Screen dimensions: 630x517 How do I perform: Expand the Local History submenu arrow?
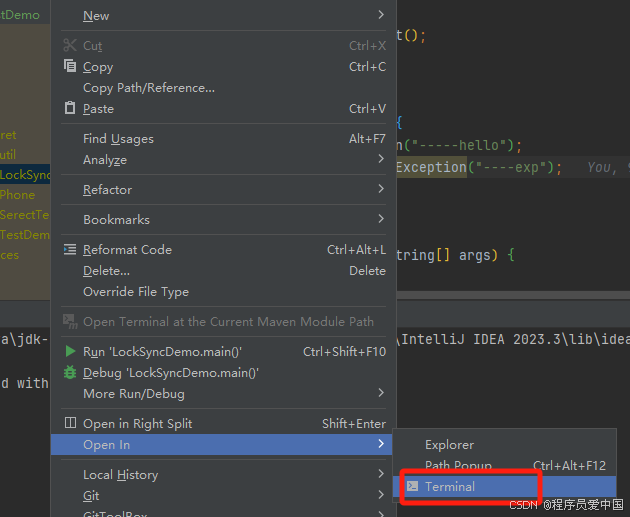pos(381,474)
